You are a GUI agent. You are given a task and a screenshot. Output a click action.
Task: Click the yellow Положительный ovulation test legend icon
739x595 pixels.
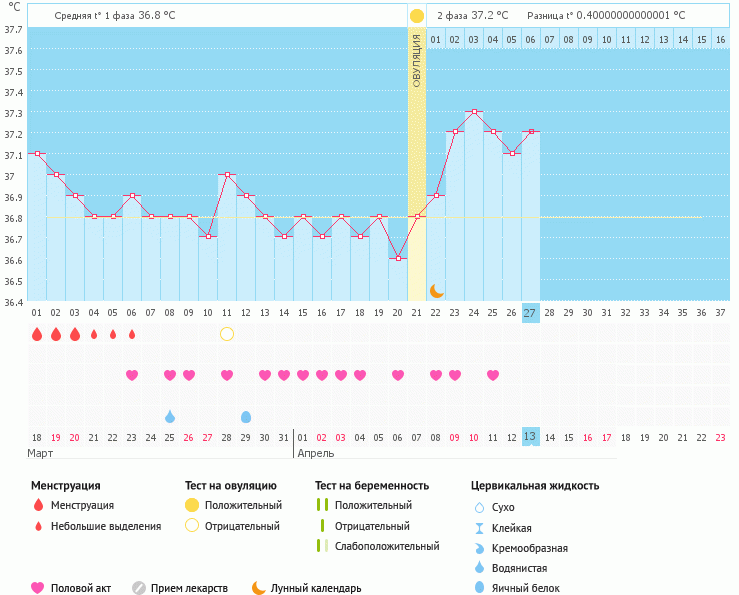point(193,506)
